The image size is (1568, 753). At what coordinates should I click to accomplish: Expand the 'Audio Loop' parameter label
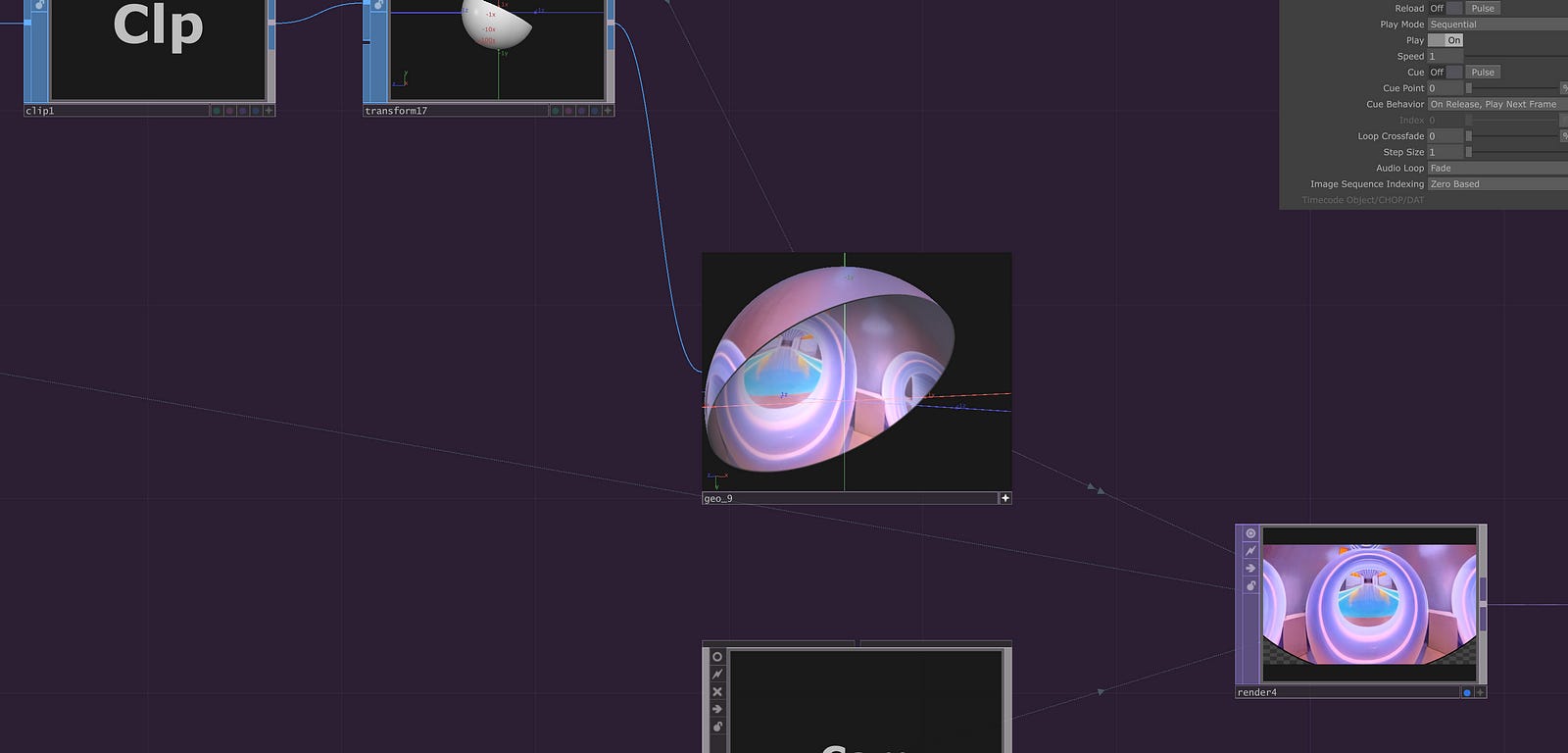[1399, 168]
